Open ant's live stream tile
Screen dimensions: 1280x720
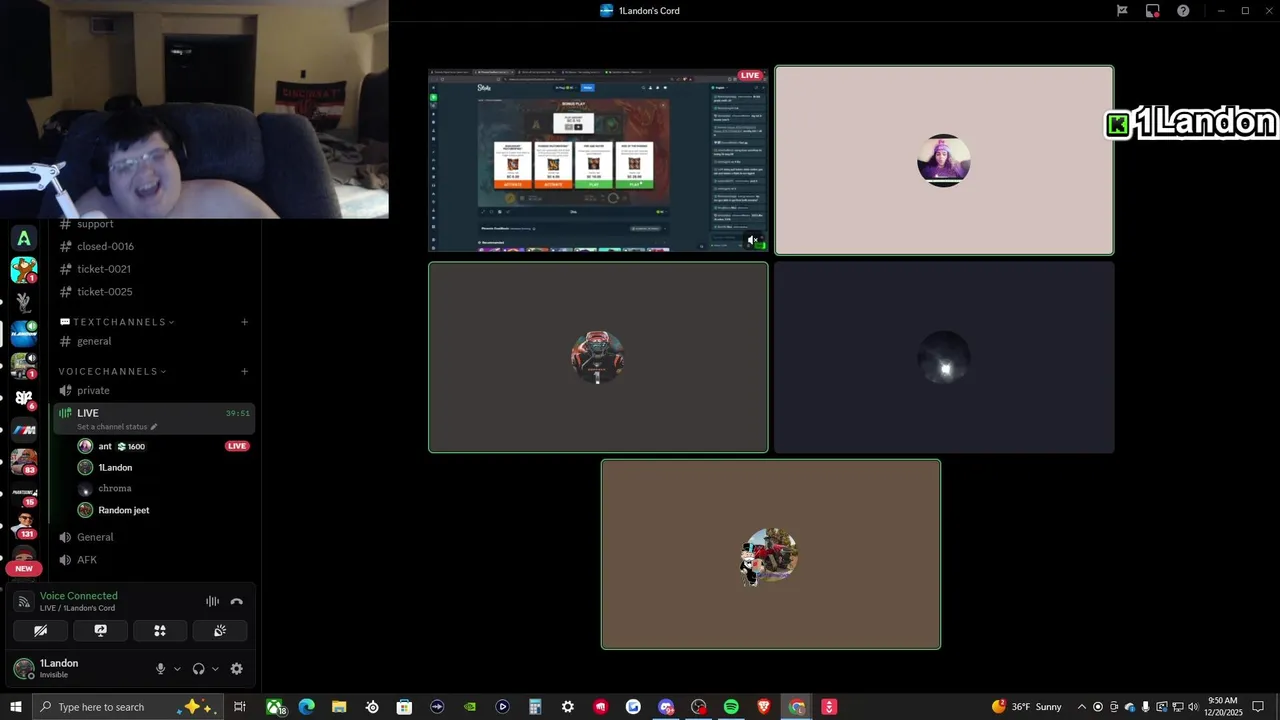598,160
